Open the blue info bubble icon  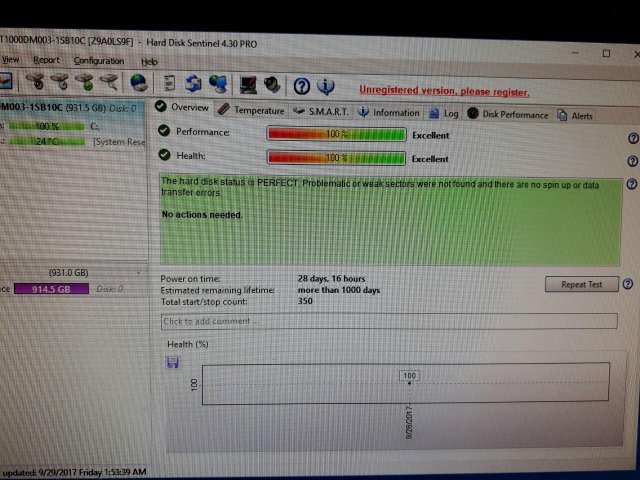coord(326,86)
